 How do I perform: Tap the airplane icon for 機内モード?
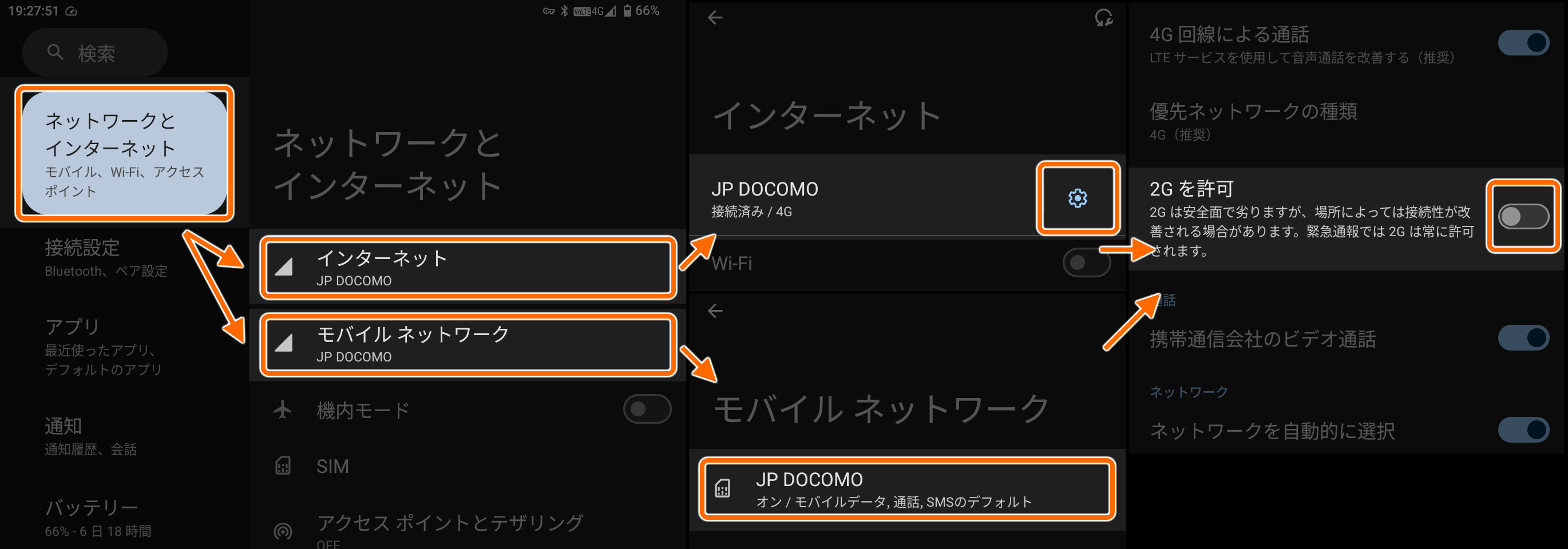pyautogui.click(x=283, y=409)
